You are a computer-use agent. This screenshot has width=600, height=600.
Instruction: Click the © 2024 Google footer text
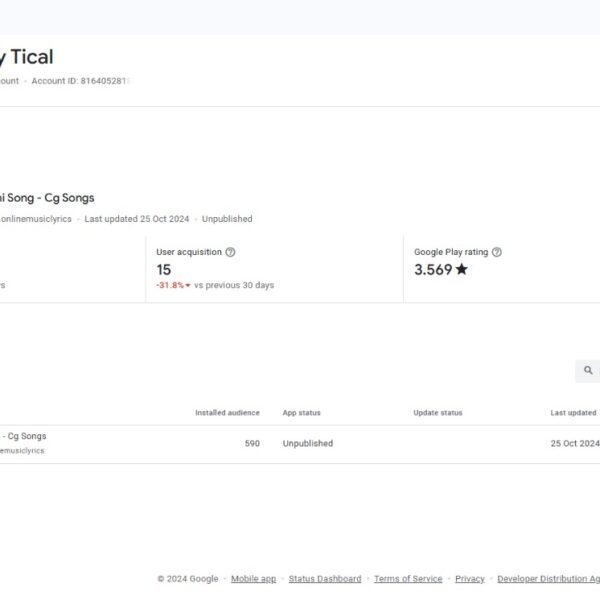point(188,579)
